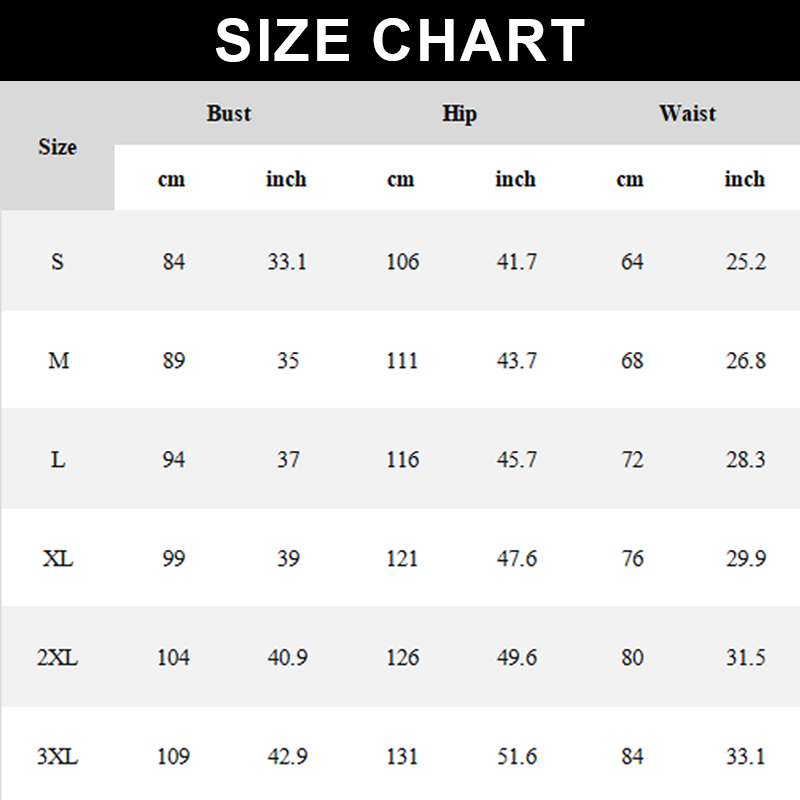
Task: Select the Waist column header
Action: 687,113
